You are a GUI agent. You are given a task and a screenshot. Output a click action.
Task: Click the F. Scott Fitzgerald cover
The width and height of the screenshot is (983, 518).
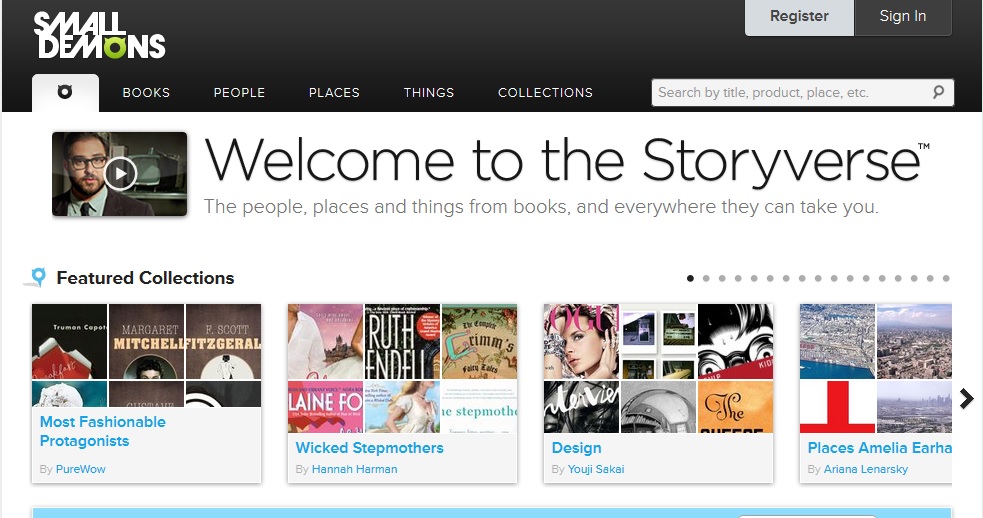223,341
